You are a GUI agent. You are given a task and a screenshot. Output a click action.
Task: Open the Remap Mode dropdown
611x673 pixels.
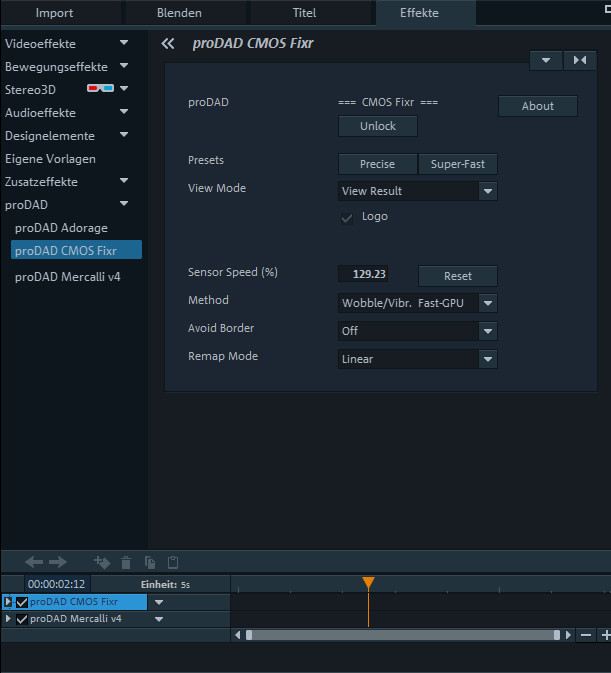tap(488, 359)
